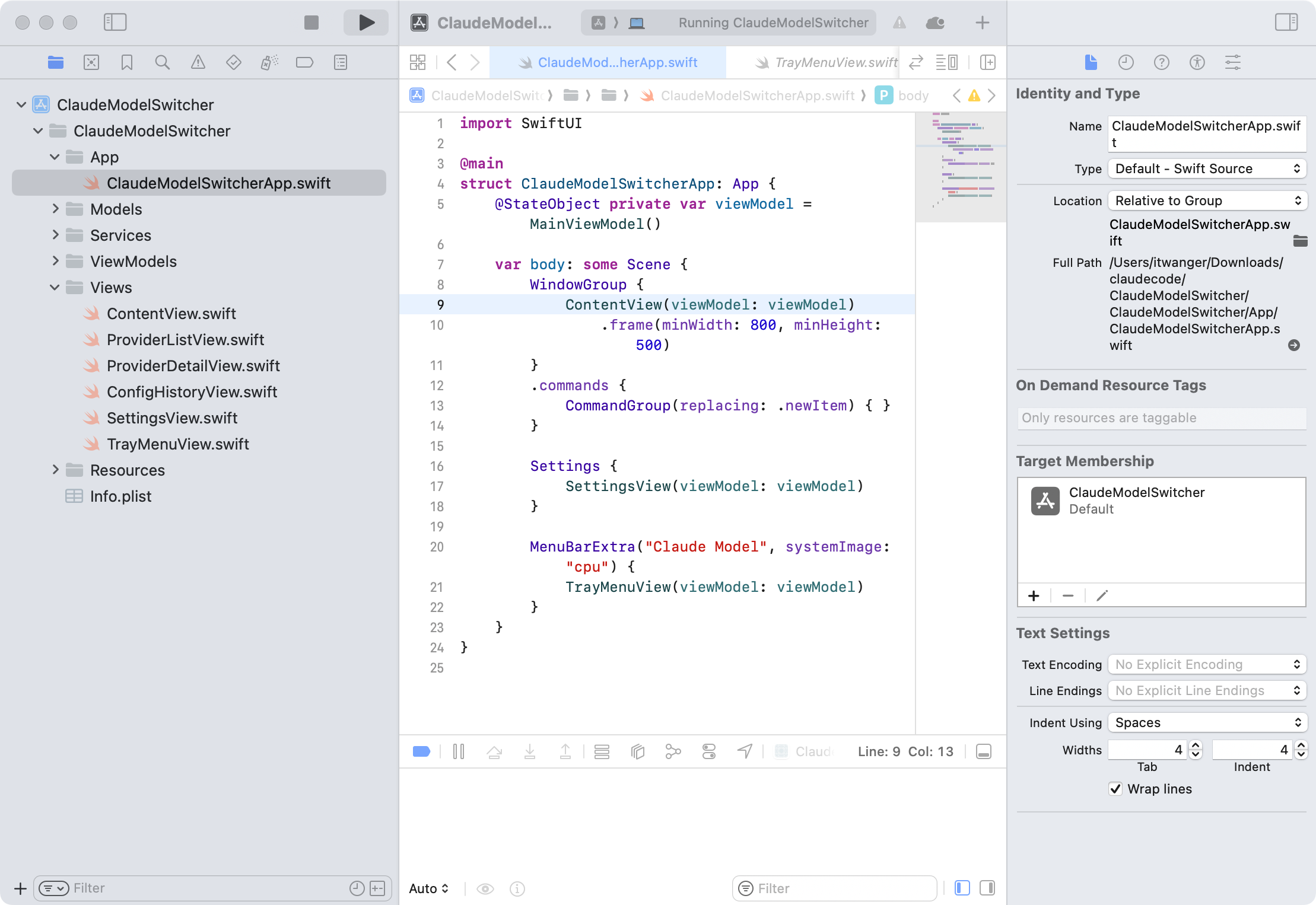Toggle breakpoints activation in debug bar
Image resolution: width=1316 pixels, height=905 pixels.
tap(421, 752)
